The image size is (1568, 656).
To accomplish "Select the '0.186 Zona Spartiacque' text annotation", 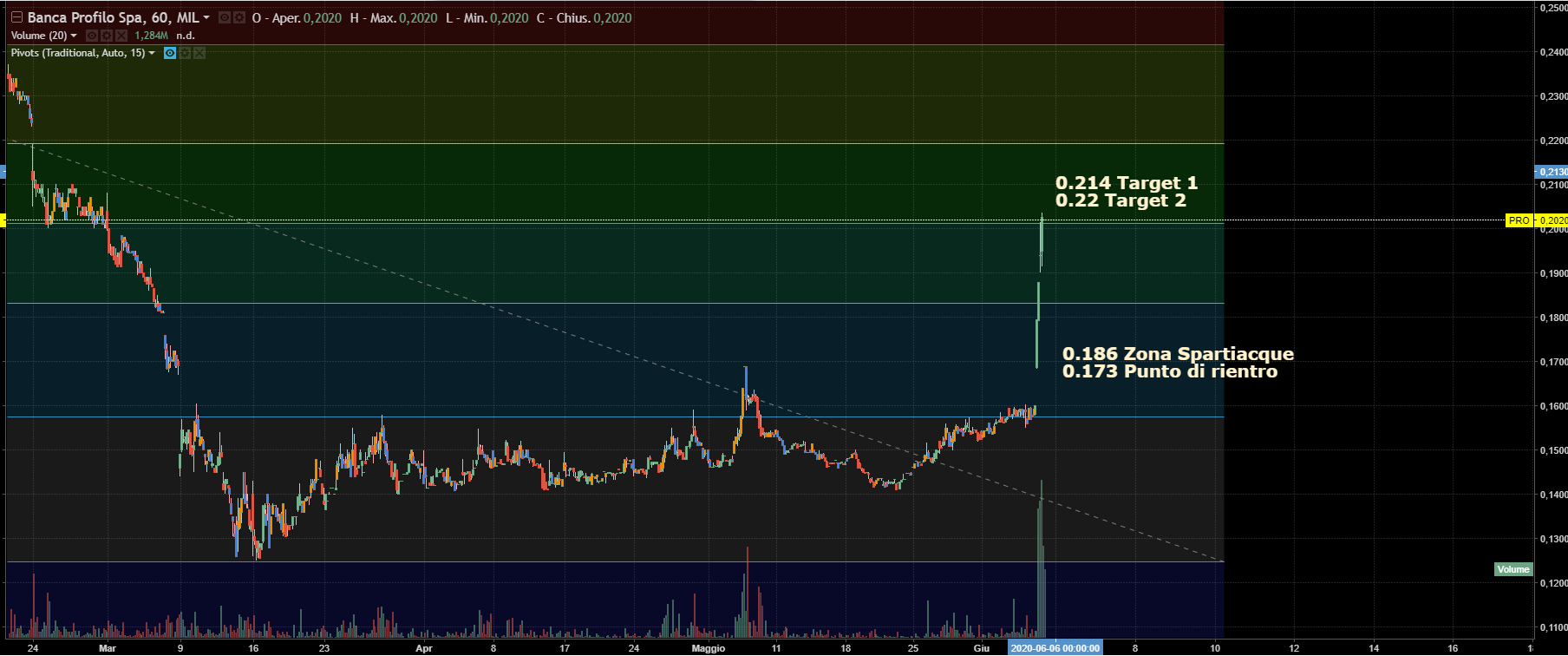I will pyautogui.click(x=1177, y=354).
